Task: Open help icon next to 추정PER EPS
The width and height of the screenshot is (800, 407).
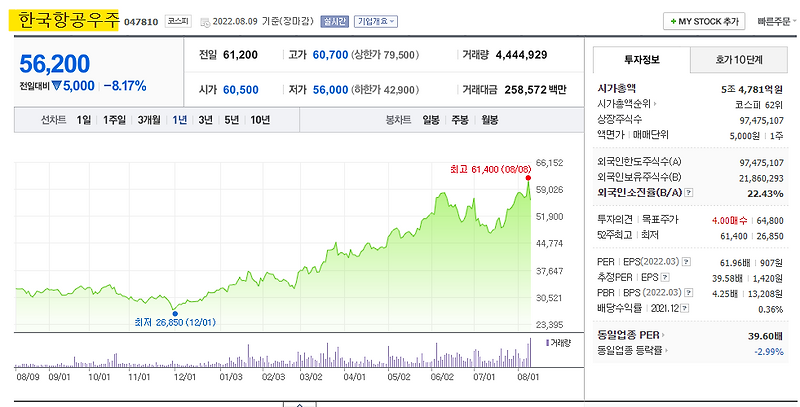Action: pyautogui.click(x=665, y=278)
